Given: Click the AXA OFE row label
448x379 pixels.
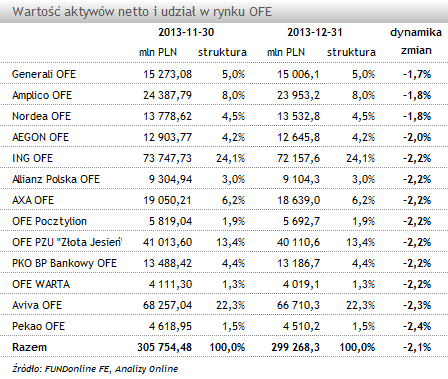Looking at the screenshot, I should [x=33, y=200].
